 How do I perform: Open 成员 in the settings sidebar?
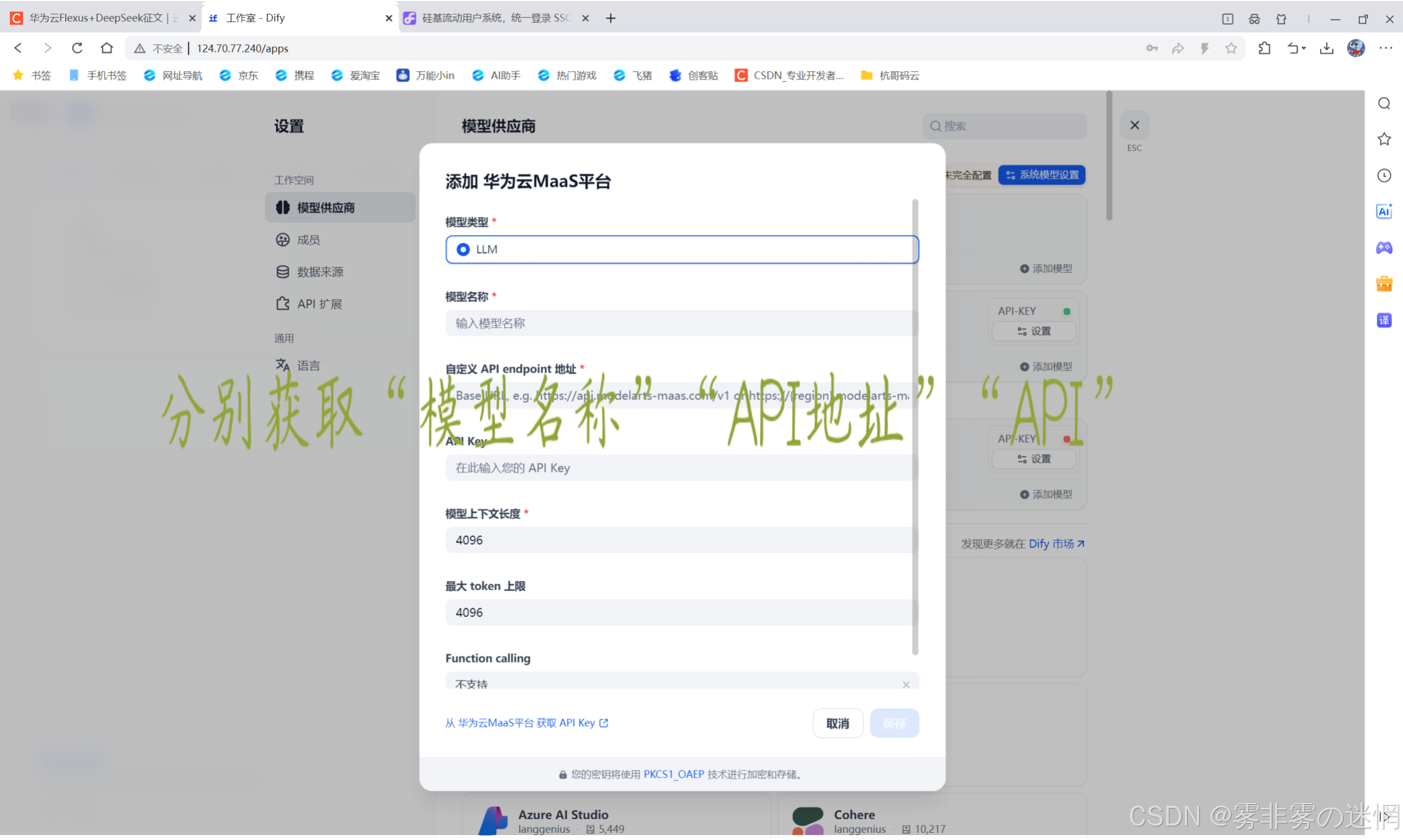click(340, 240)
